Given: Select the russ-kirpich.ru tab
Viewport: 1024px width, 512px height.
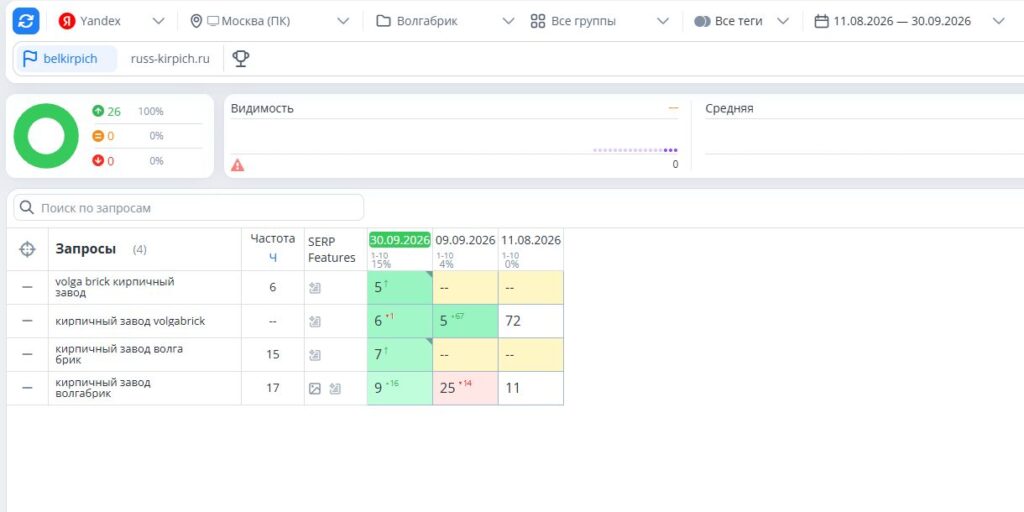Looking at the screenshot, I should 170,59.
